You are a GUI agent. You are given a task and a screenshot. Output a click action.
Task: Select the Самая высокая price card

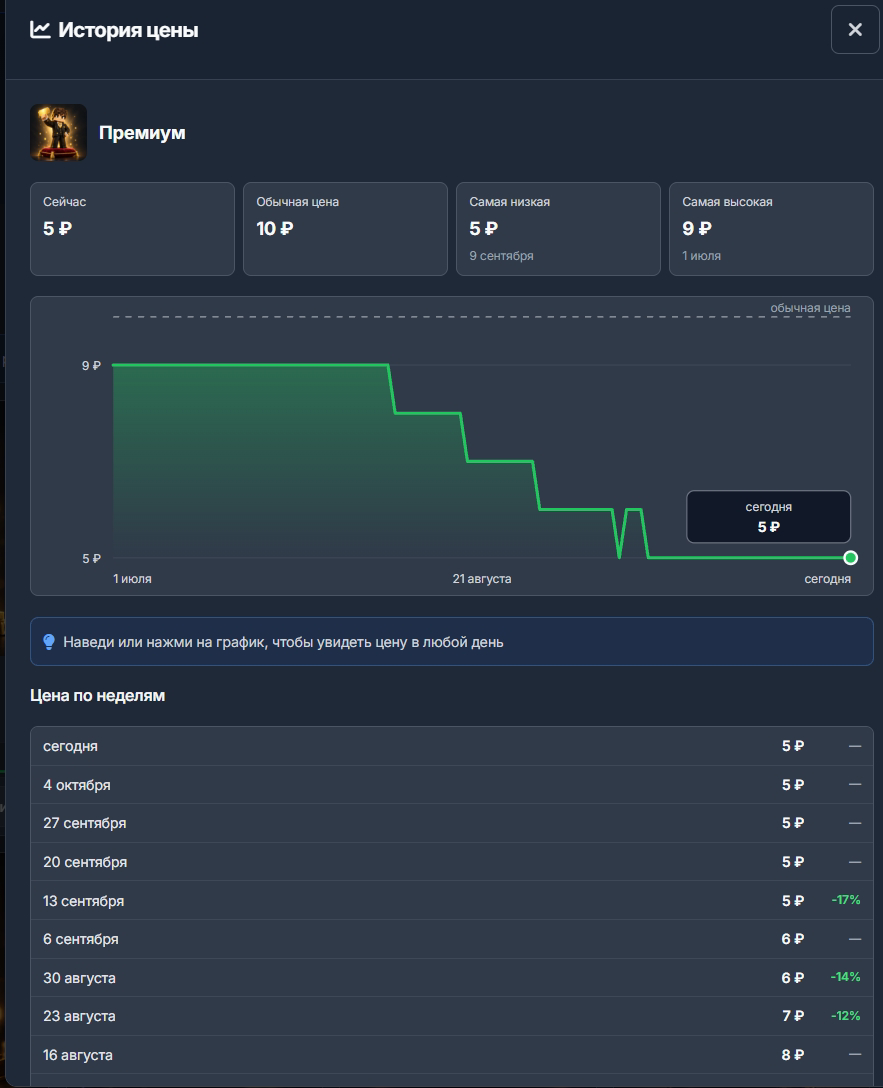click(771, 229)
